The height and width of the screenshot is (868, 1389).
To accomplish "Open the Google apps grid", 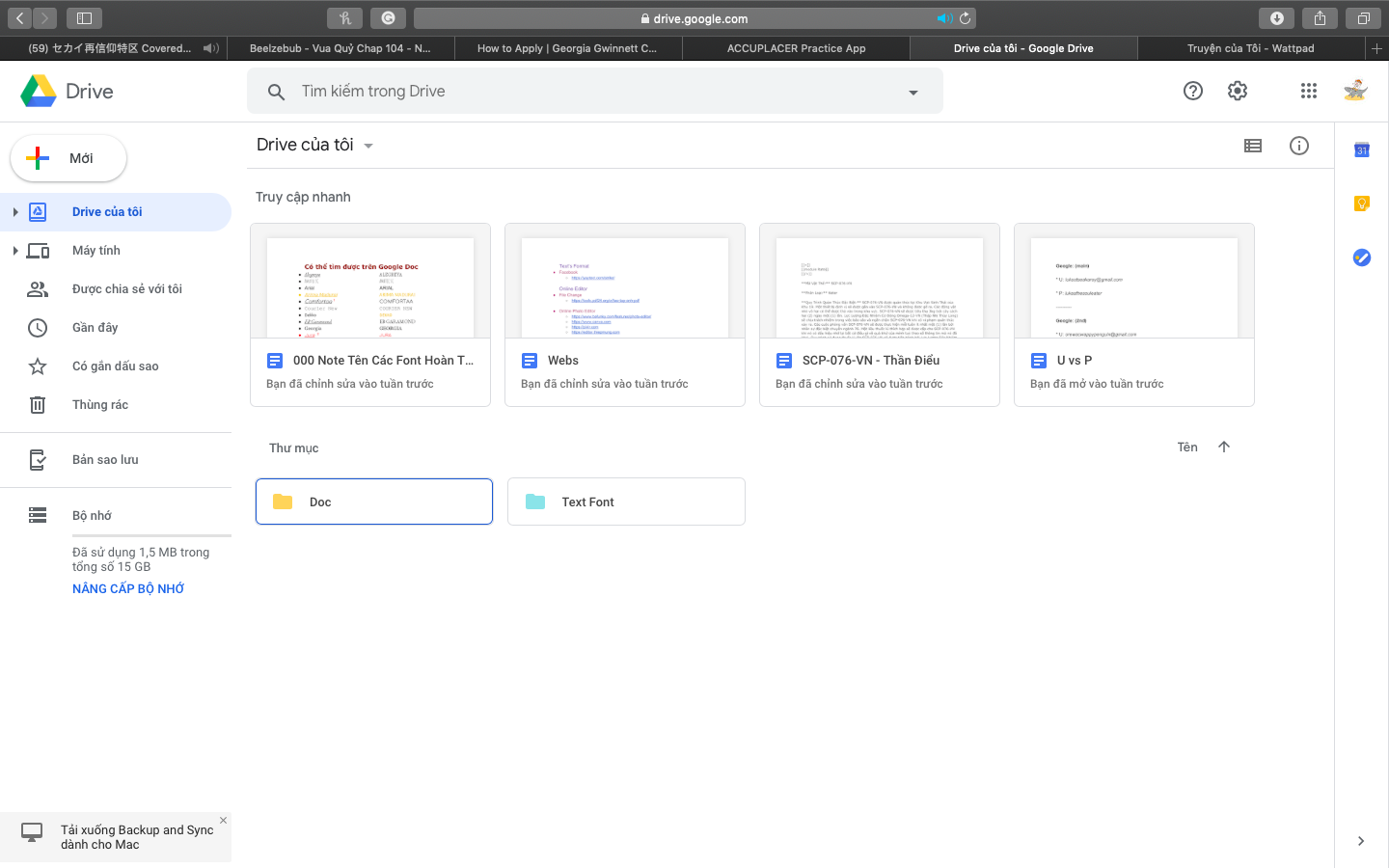I will (1308, 91).
